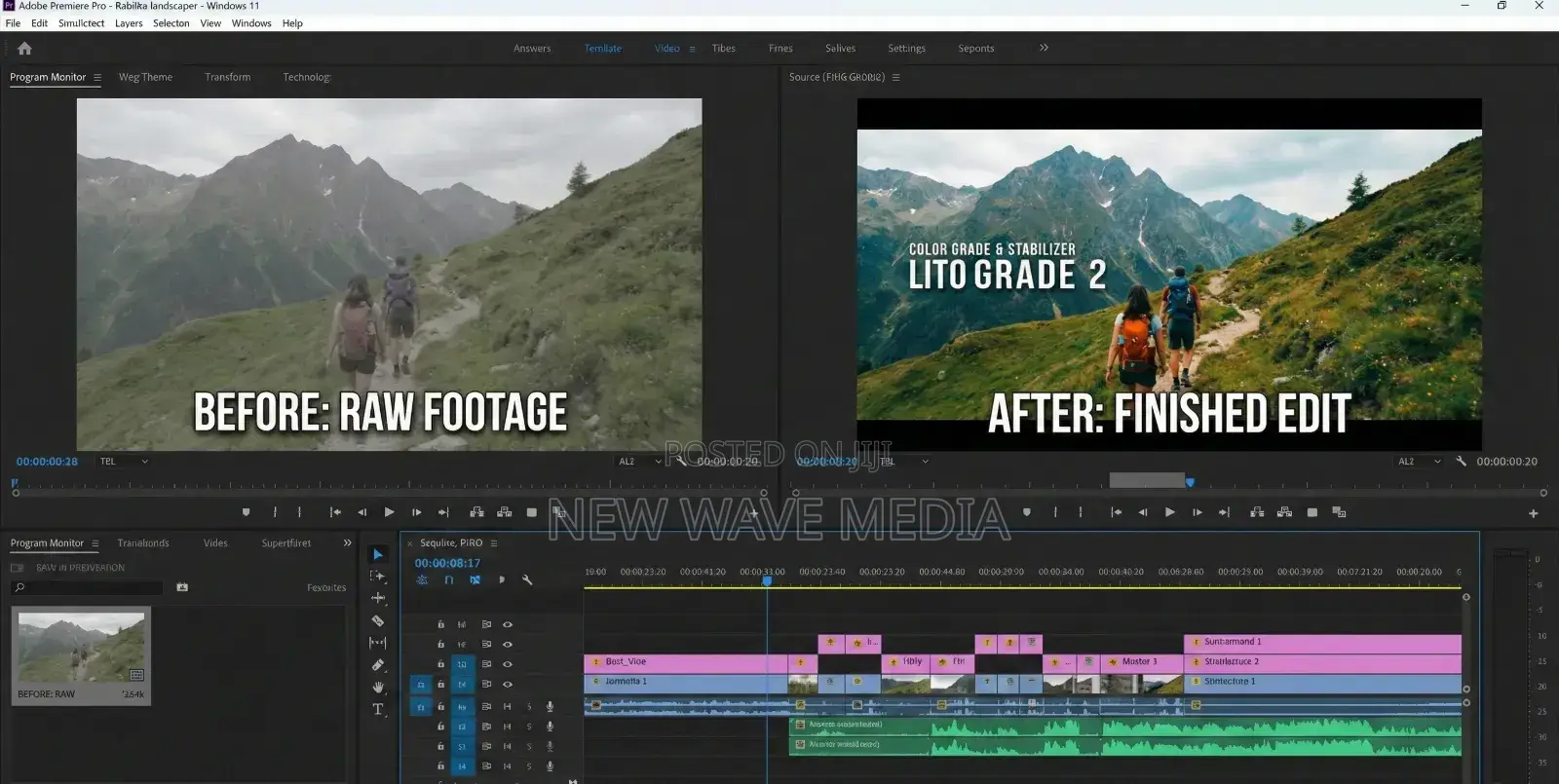The width and height of the screenshot is (1559, 784).
Task: Click Overwrite button in Source monitor
Action: pos(1285,512)
